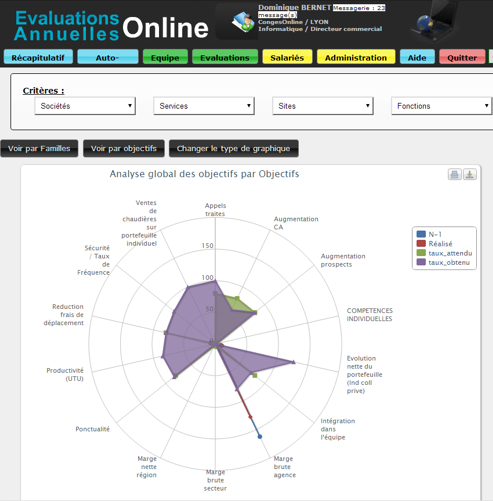Click the chart download icon
This screenshot has height=501, width=493.
tap(470, 174)
